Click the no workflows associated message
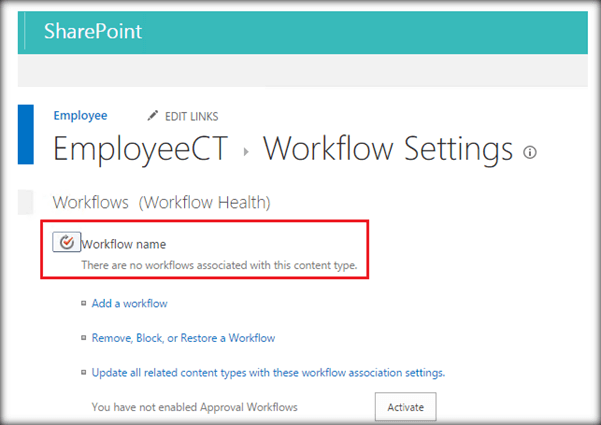The height and width of the screenshot is (425, 601). tap(218, 265)
